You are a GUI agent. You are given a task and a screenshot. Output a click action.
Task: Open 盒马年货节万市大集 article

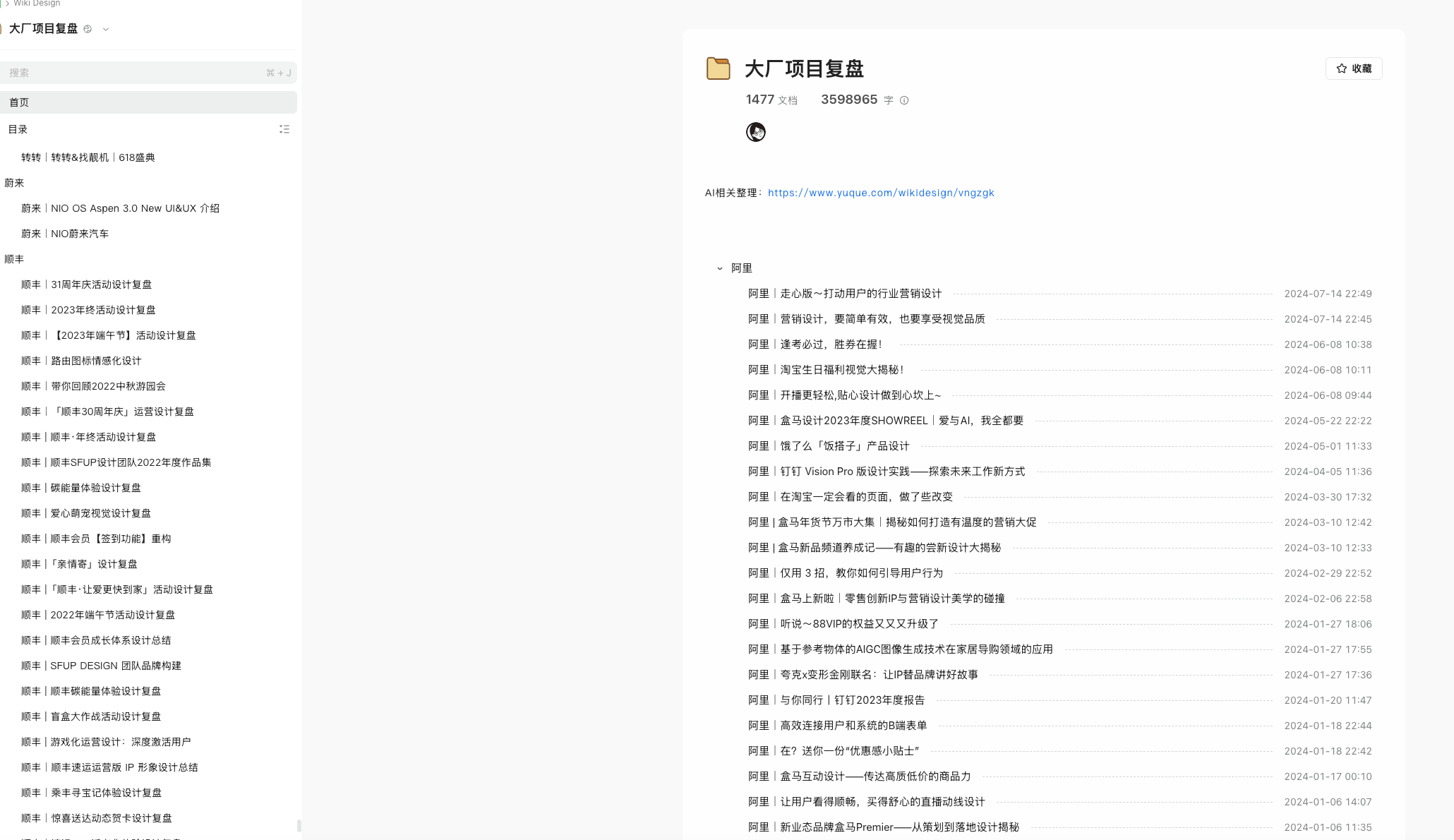pyautogui.click(x=892, y=522)
